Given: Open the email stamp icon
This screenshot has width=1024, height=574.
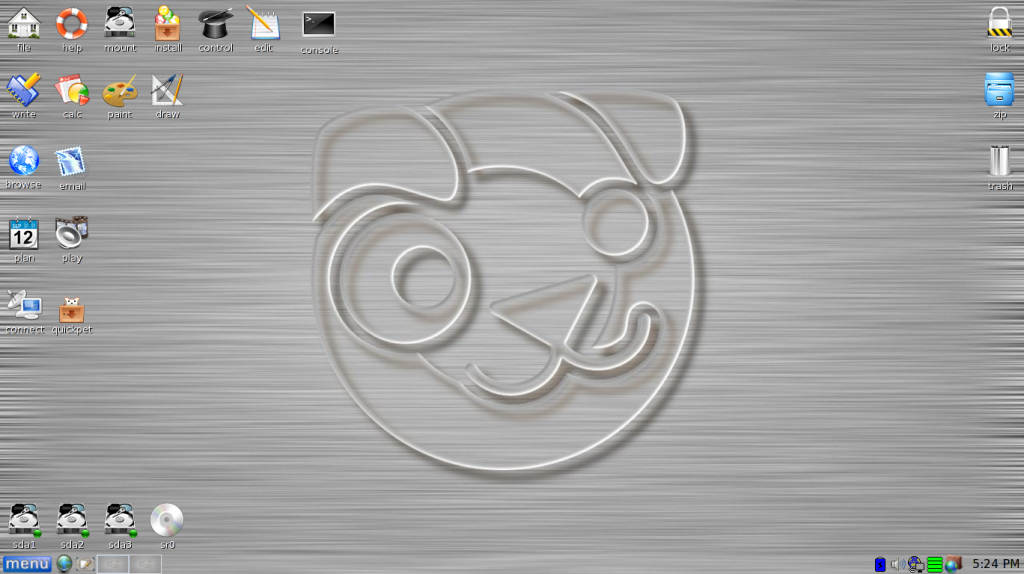Looking at the screenshot, I should (71, 162).
